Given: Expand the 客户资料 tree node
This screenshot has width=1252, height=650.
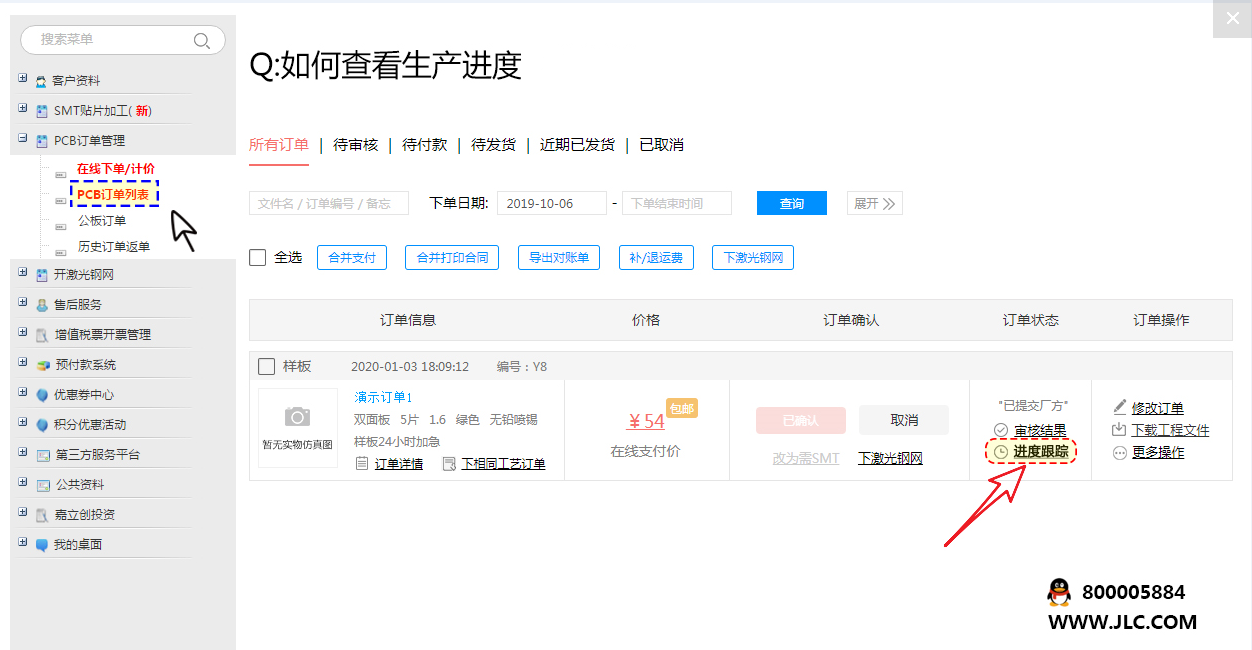Looking at the screenshot, I should (23, 79).
